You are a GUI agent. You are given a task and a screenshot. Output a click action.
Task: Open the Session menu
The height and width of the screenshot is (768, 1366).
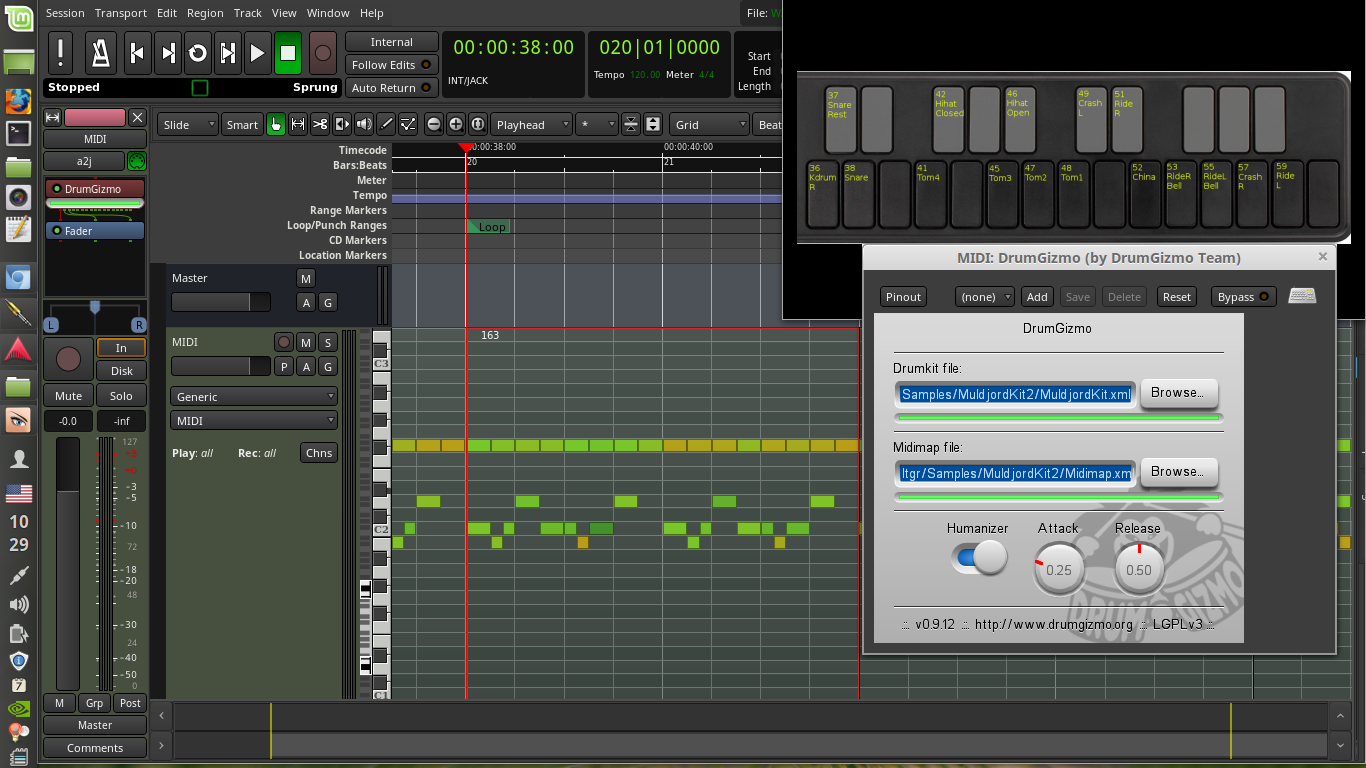[x=65, y=13]
